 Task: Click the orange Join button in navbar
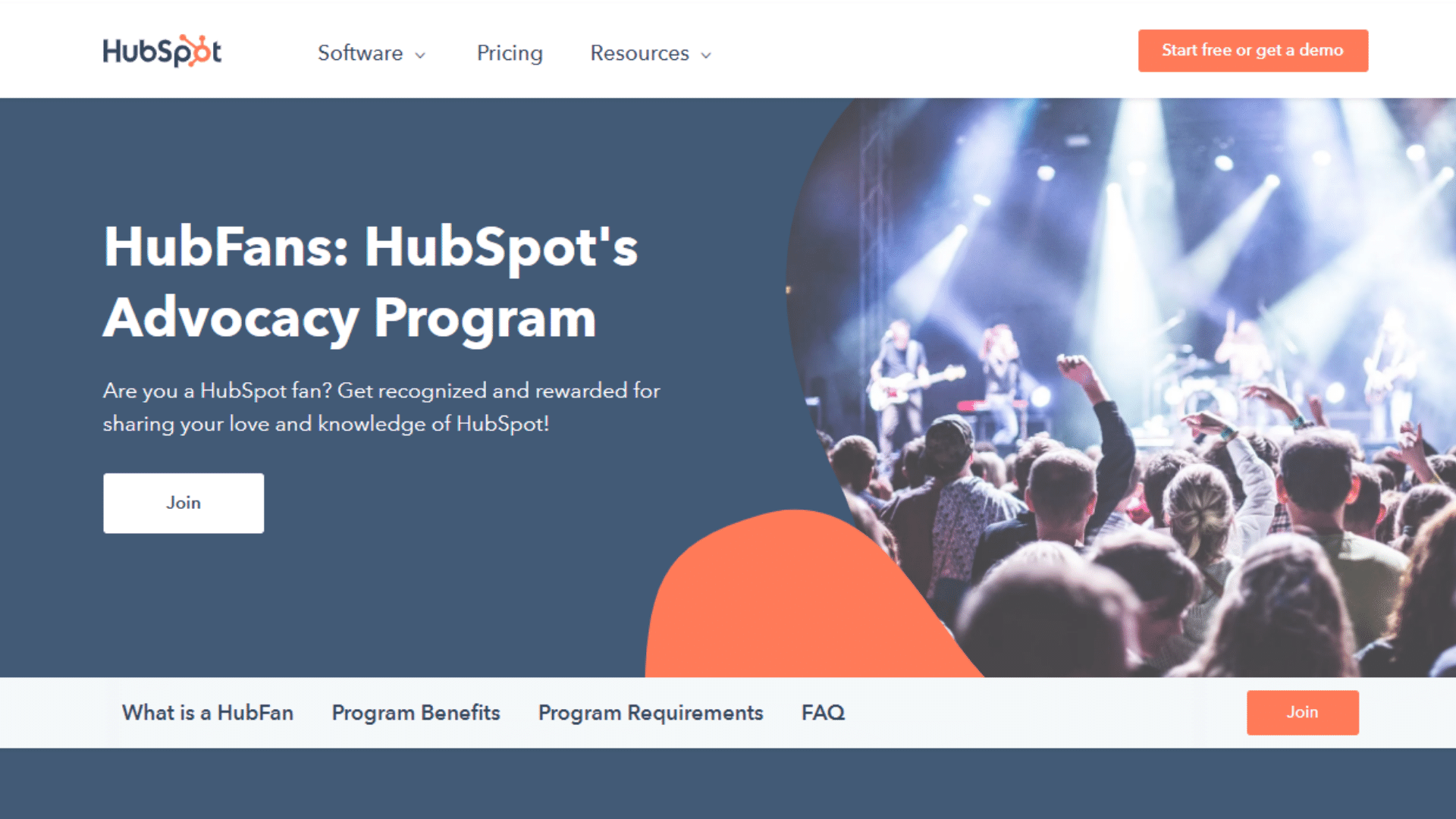tap(1301, 713)
